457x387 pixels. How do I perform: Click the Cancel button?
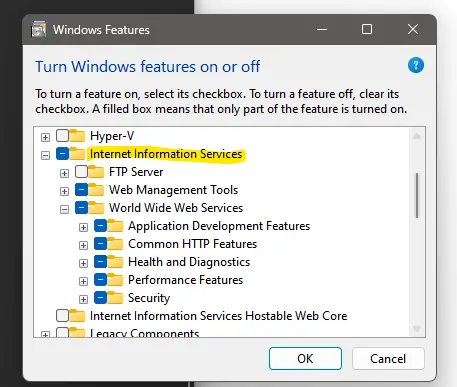point(388,359)
